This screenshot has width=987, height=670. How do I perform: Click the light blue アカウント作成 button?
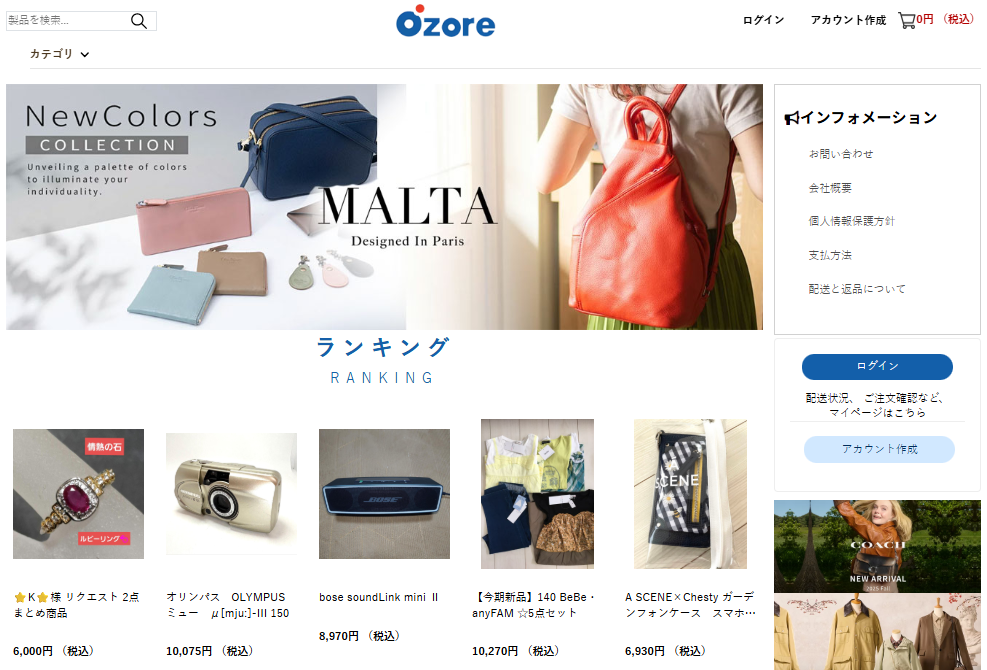[x=879, y=449]
